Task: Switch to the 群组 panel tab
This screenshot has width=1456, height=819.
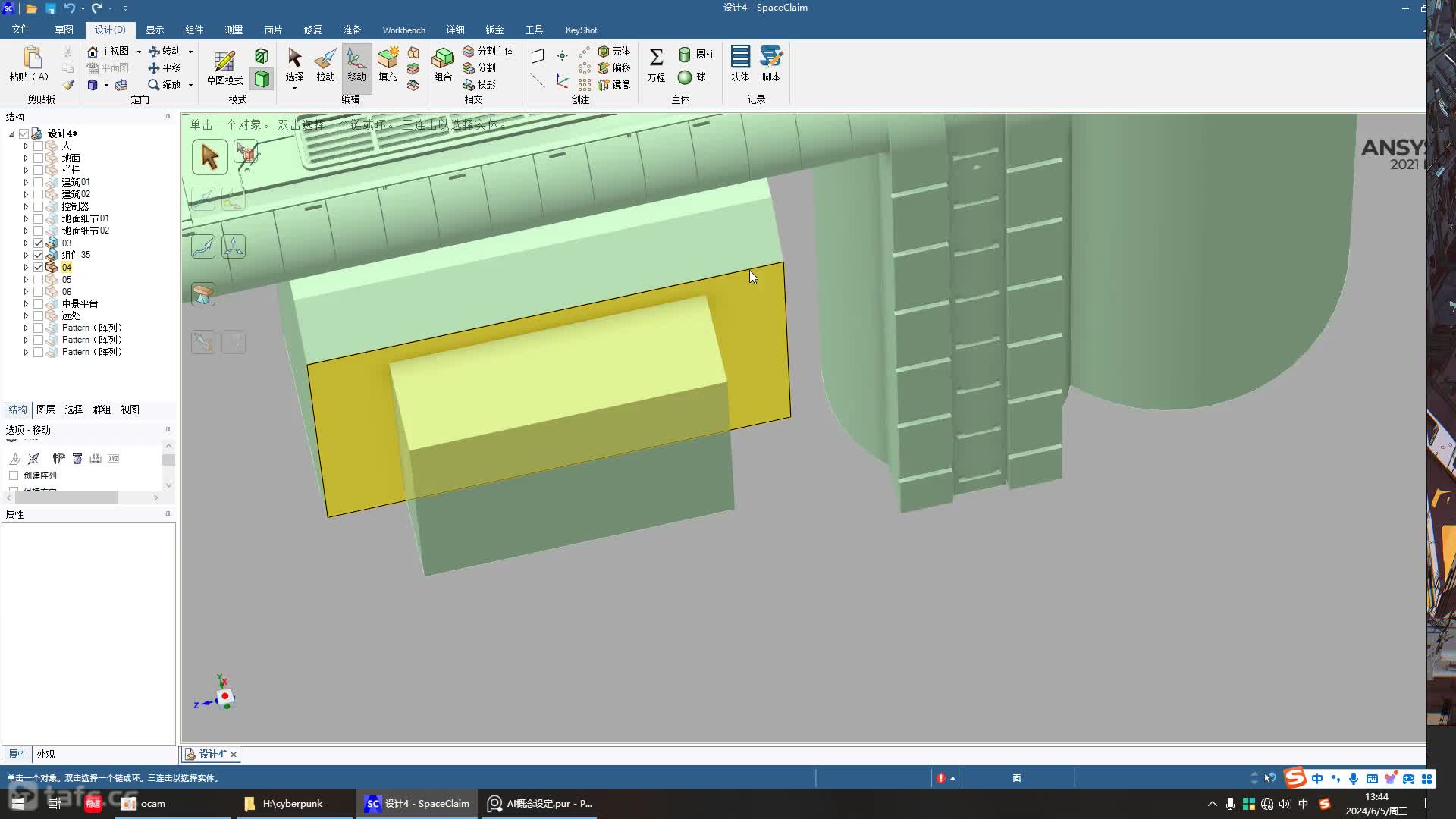Action: click(102, 409)
